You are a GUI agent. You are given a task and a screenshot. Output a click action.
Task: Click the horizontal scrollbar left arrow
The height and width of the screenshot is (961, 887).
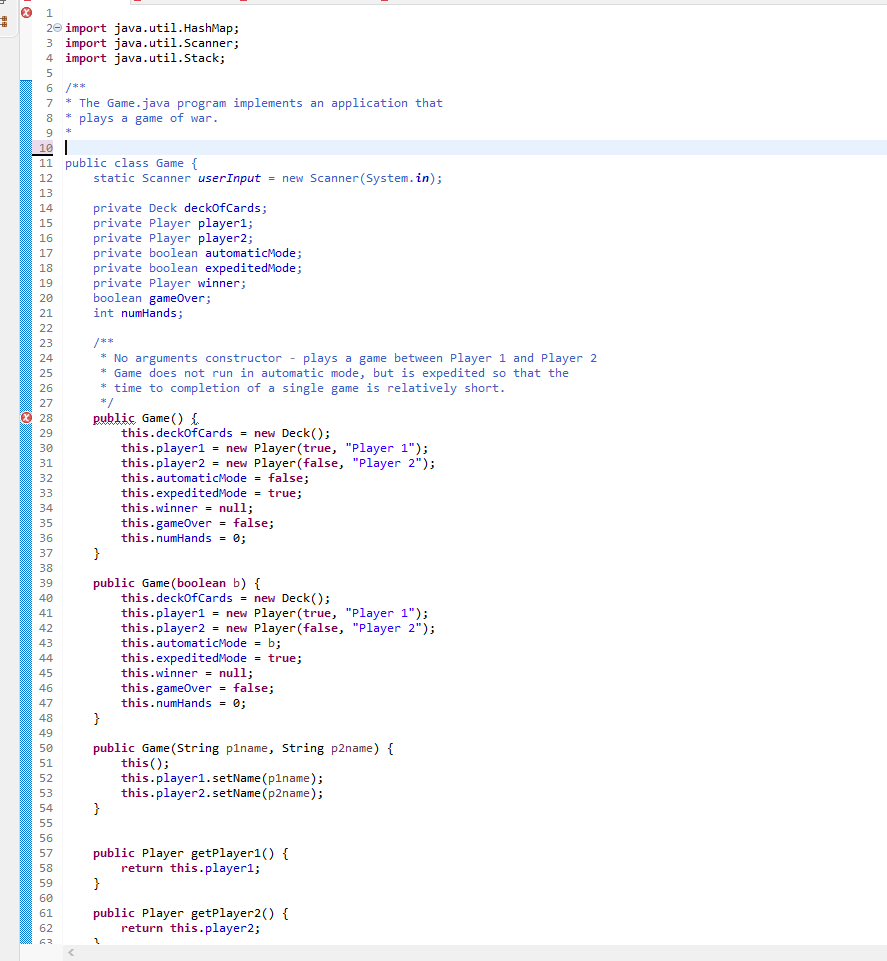click(x=71, y=952)
